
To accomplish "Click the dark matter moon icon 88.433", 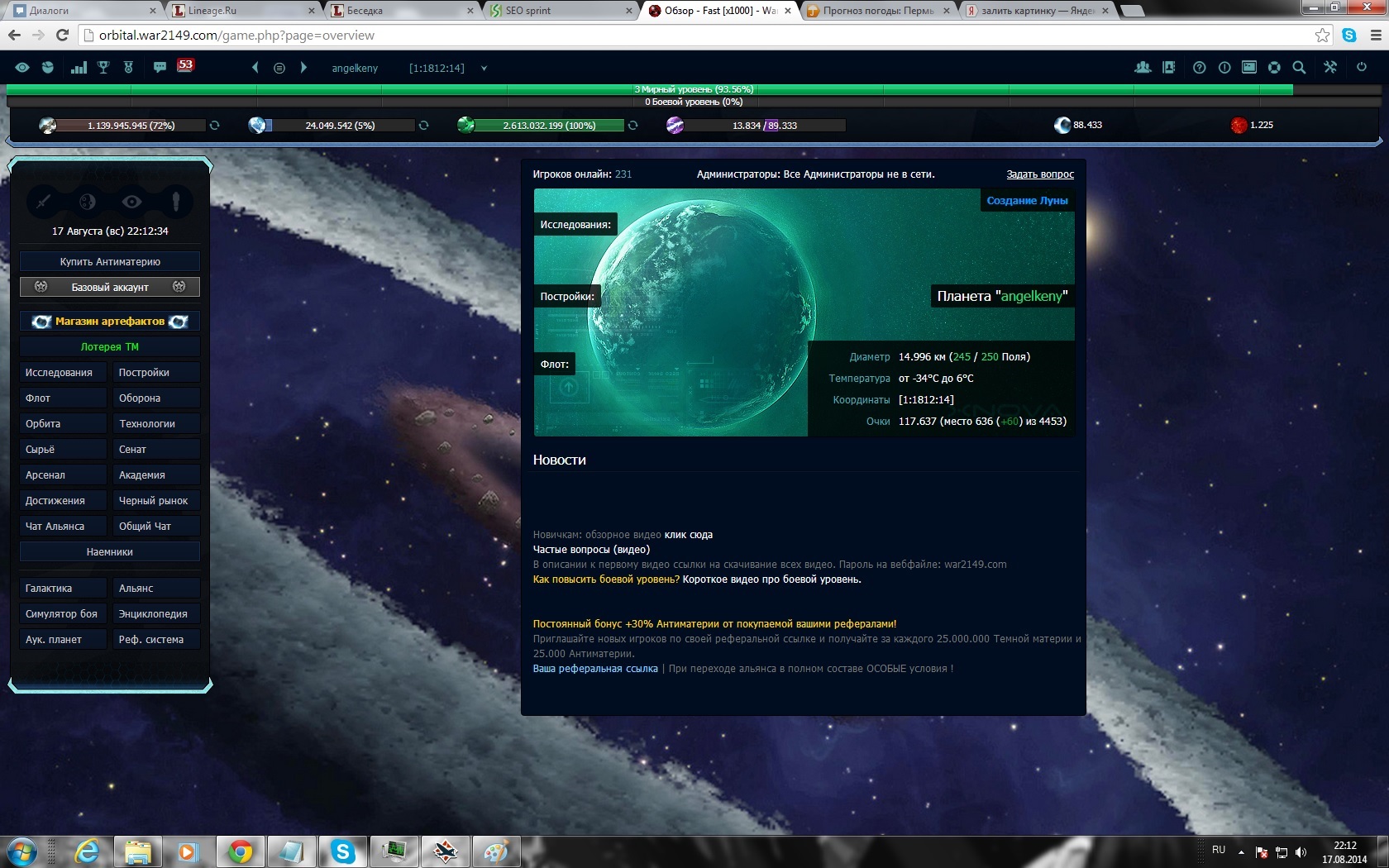I will pos(1062,125).
